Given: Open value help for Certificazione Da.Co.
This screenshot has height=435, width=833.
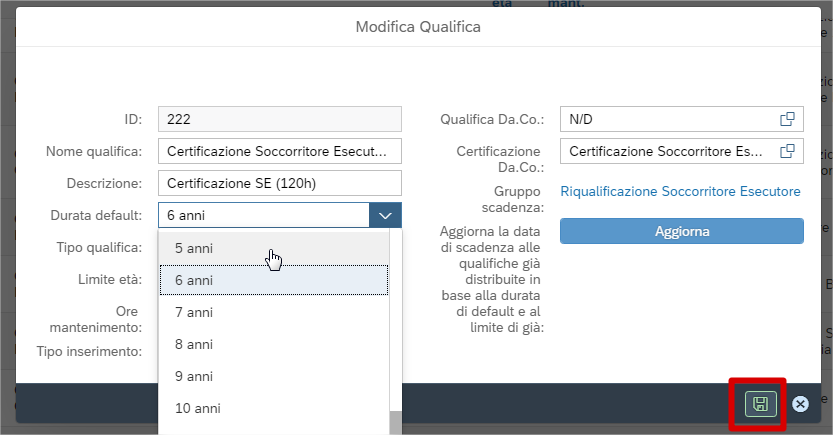Looking at the screenshot, I should point(788,151).
